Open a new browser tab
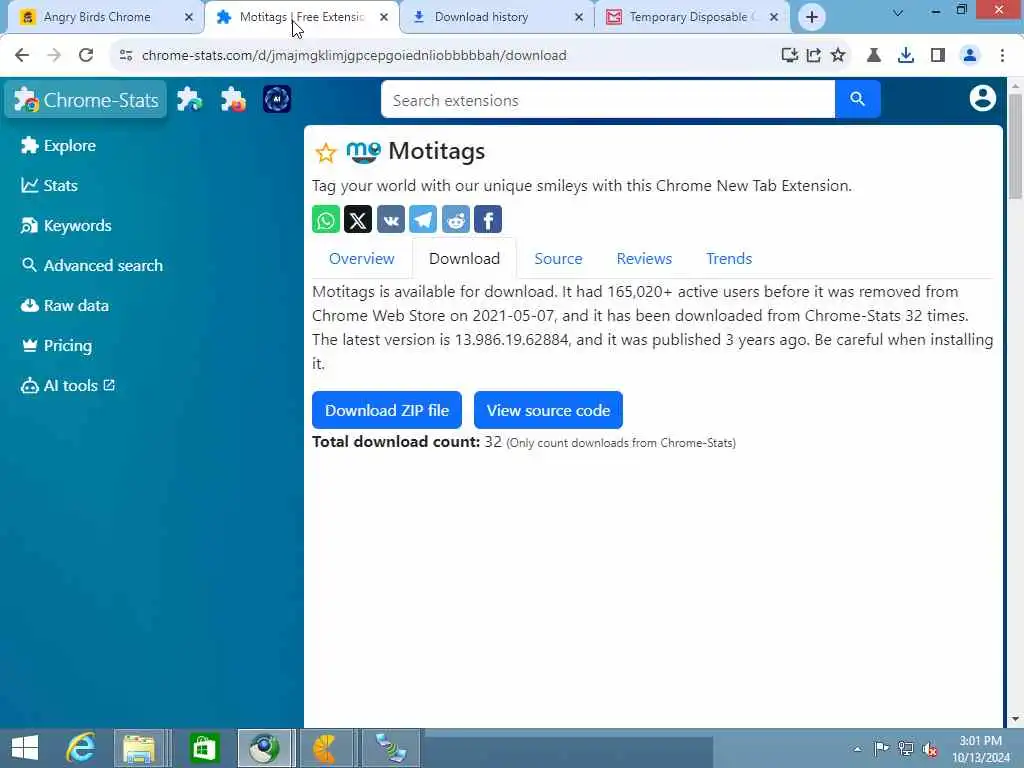Viewport: 1024px width, 768px height. tap(812, 17)
